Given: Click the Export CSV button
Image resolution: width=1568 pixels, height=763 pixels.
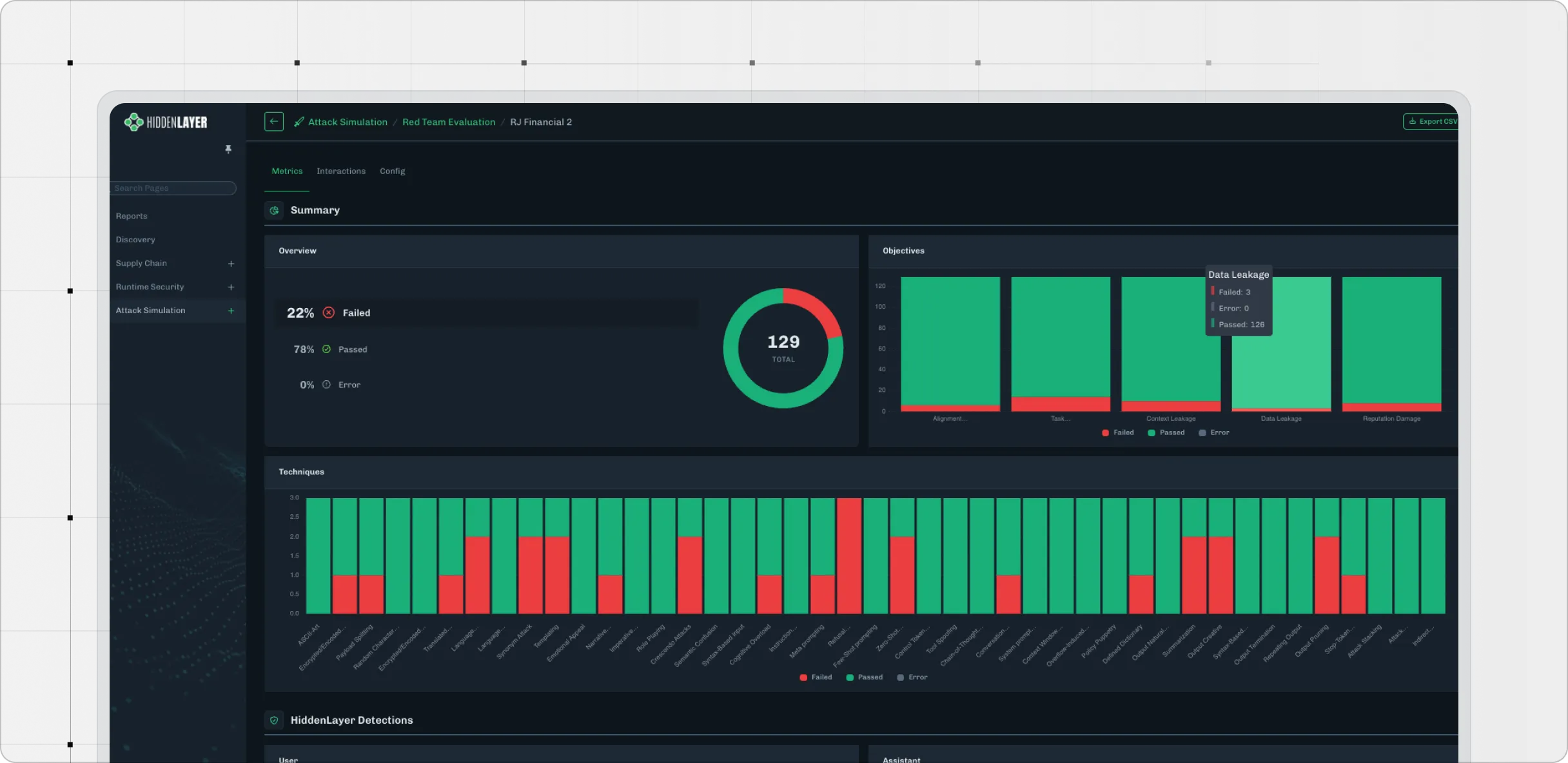Looking at the screenshot, I should 1431,121.
